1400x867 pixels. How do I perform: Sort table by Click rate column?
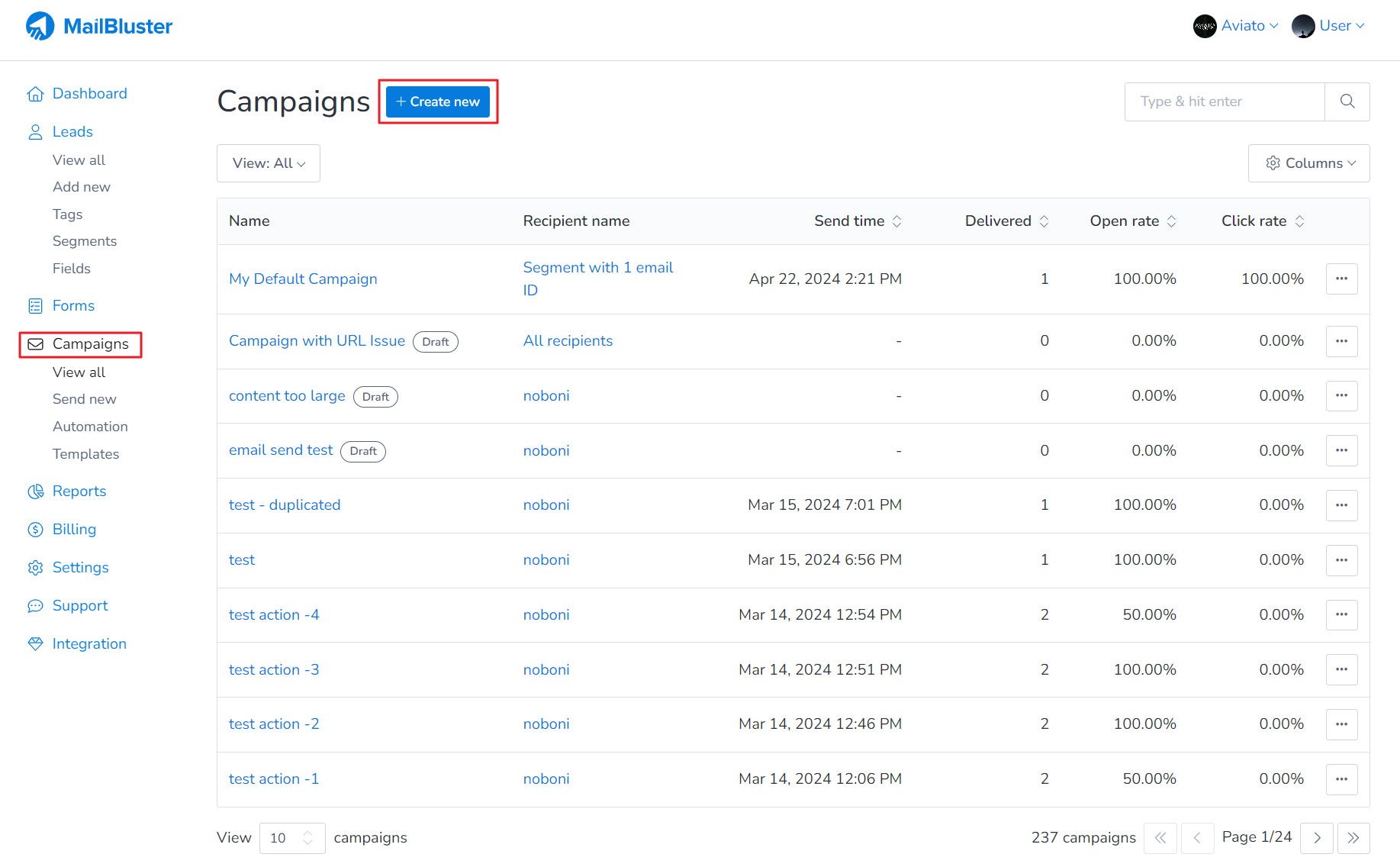1299,221
